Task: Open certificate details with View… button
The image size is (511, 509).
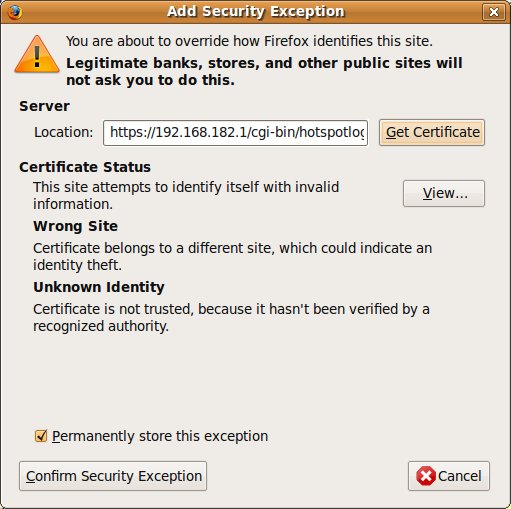Action: tap(444, 193)
